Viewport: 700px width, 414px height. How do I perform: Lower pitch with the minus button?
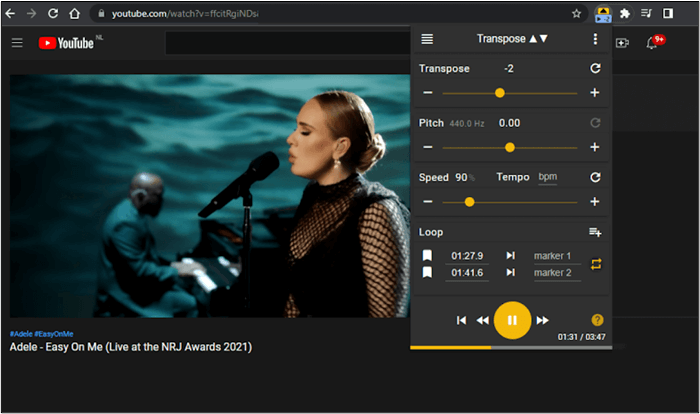coord(428,147)
